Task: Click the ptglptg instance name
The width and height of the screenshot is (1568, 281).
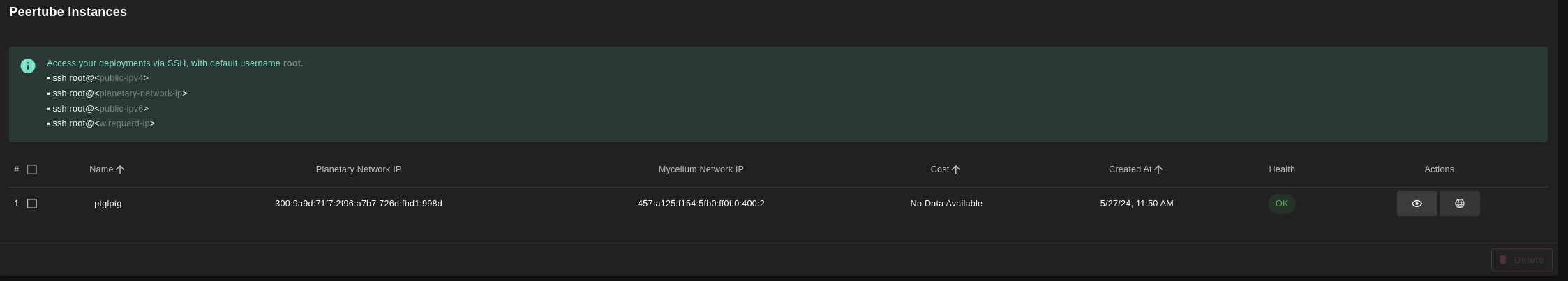Action: pyautogui.click(x=108, y=204)
